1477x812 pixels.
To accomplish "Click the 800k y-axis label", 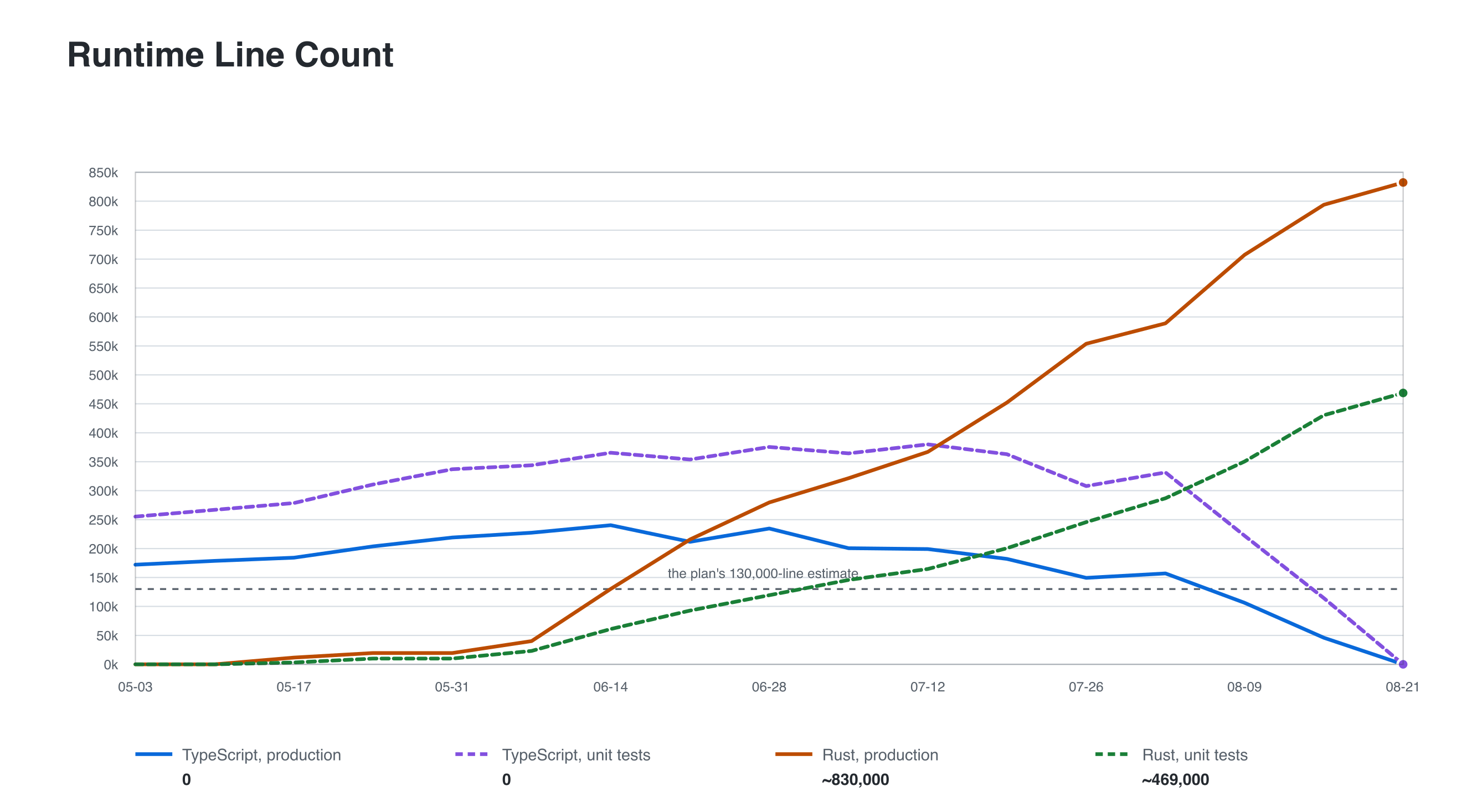I will (x=103, y=201).
